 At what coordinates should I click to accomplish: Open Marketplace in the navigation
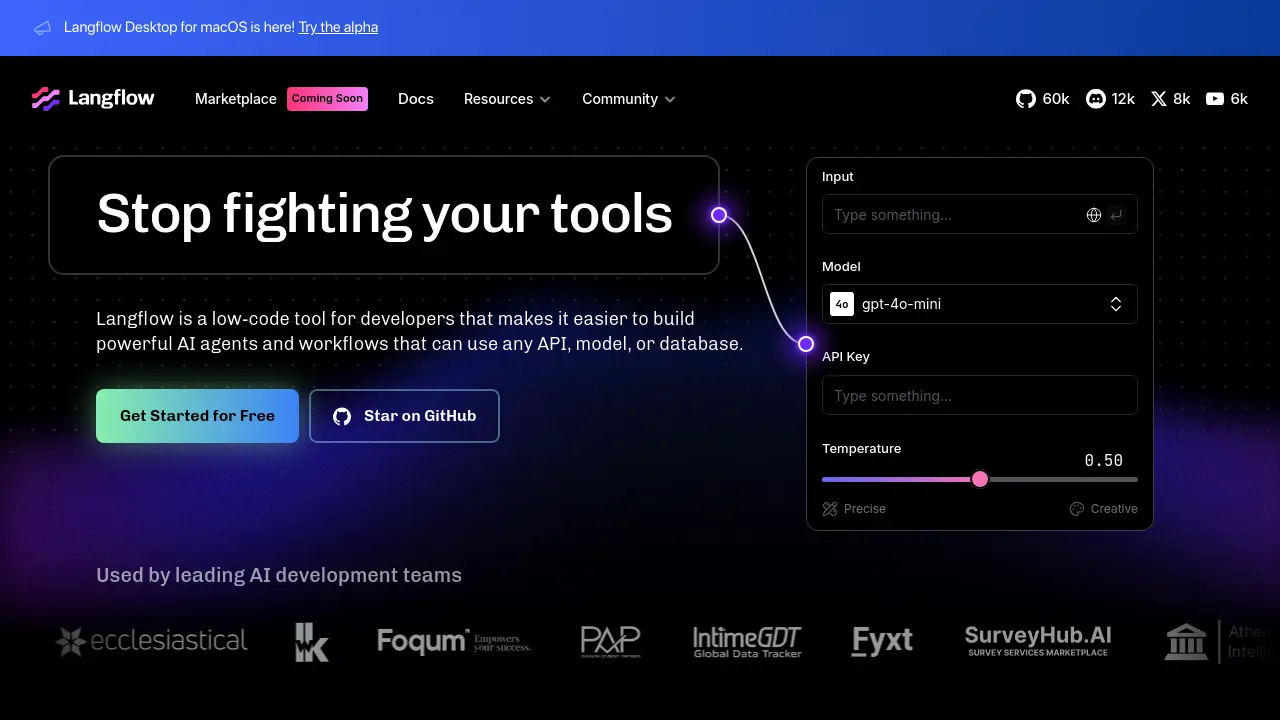tap(236, 99)
